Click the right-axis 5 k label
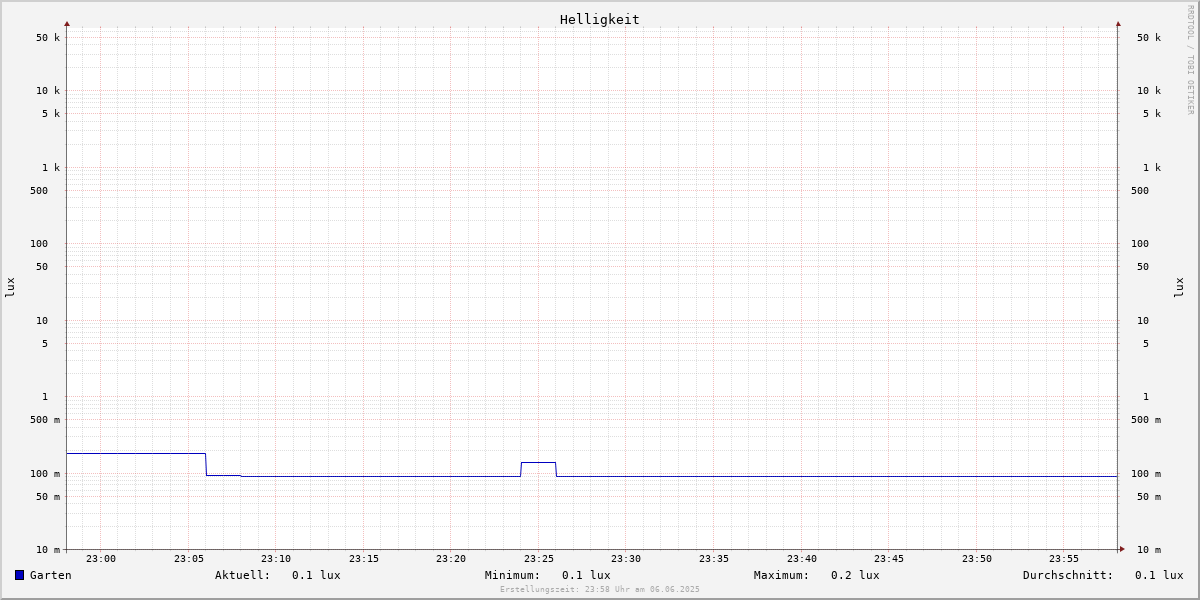The image size is (1200, 600). [x=1152, y=114]
